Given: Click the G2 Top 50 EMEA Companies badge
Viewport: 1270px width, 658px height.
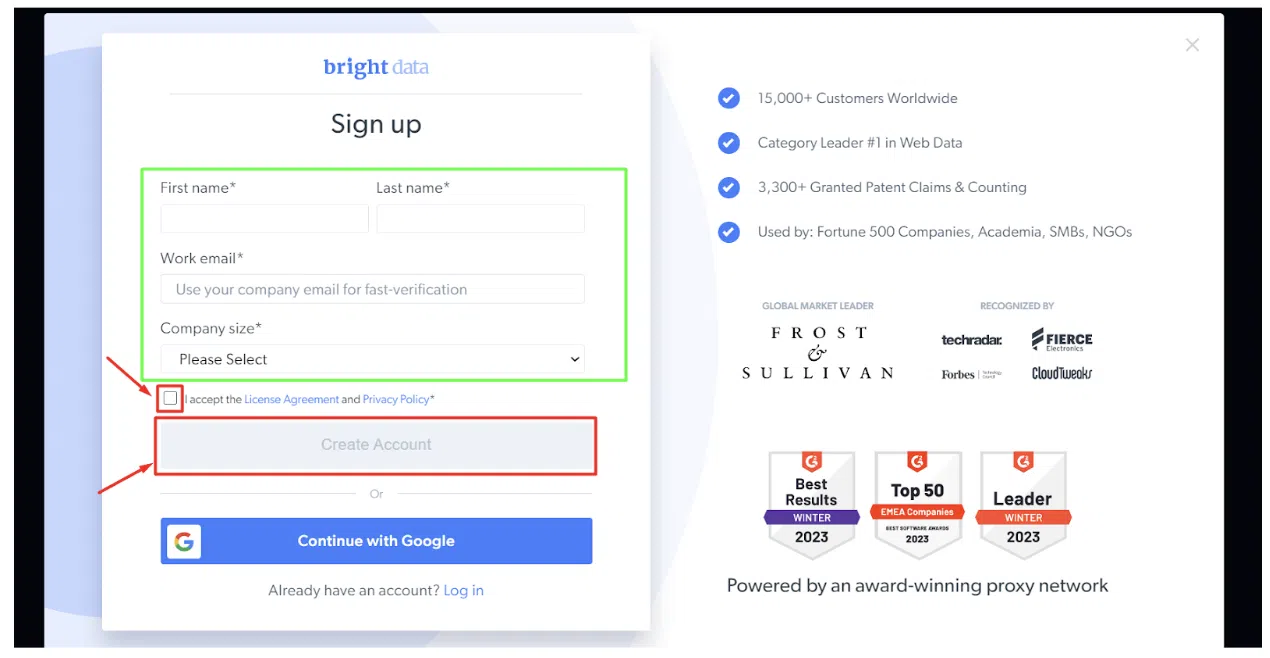Looking at the screenshot, I should click(x=917, y=504).
